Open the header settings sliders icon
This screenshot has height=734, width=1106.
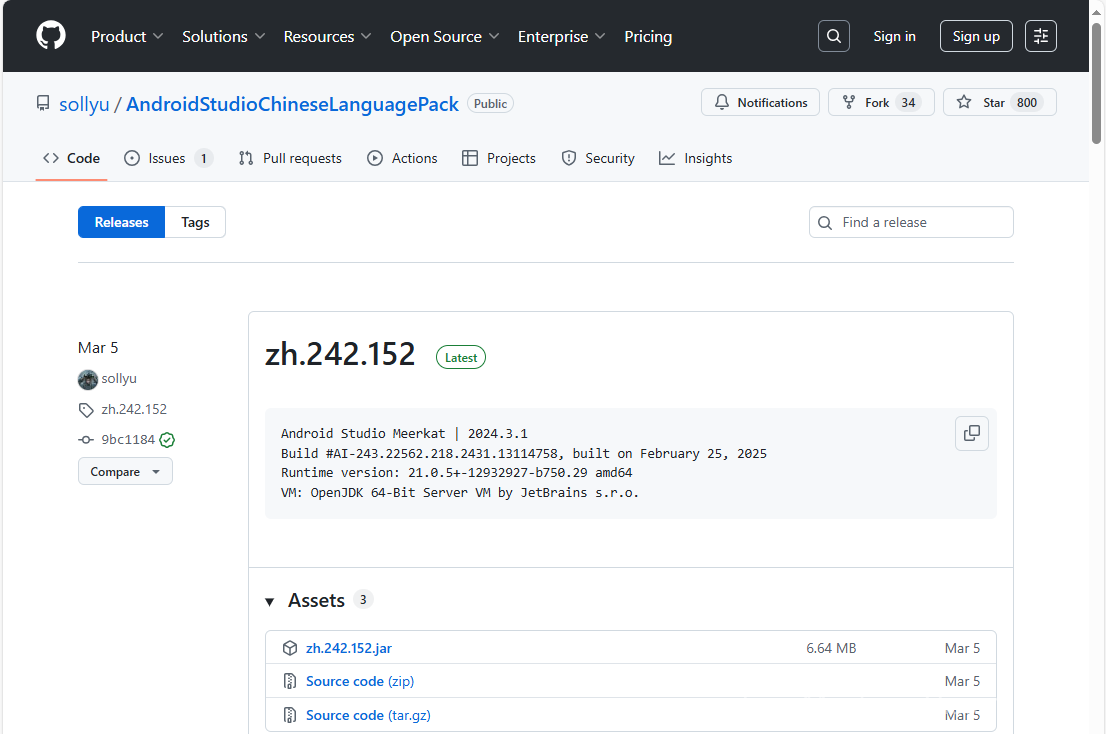(1040, 36)
